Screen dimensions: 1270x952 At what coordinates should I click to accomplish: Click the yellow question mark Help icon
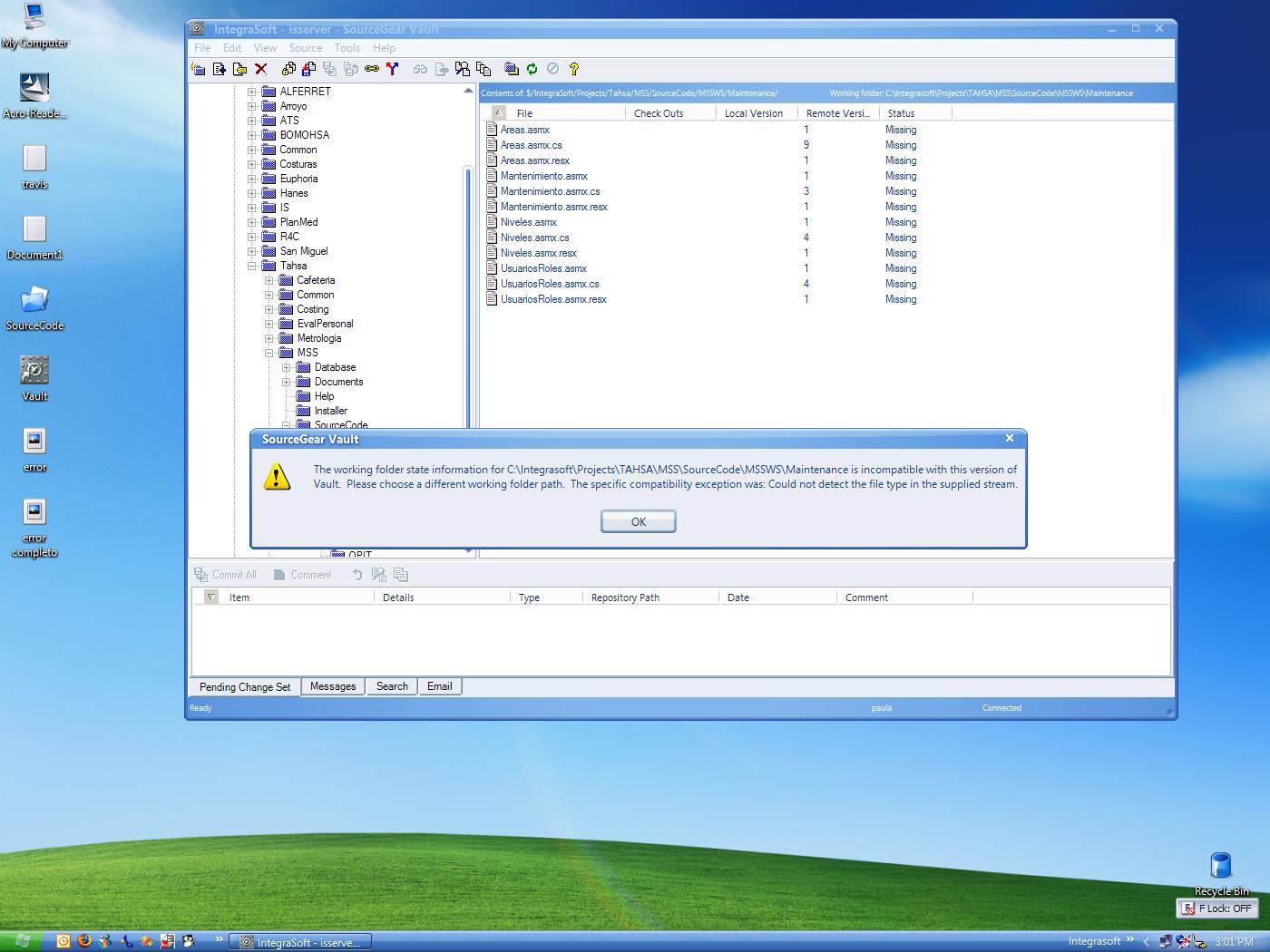click(573, 69)
